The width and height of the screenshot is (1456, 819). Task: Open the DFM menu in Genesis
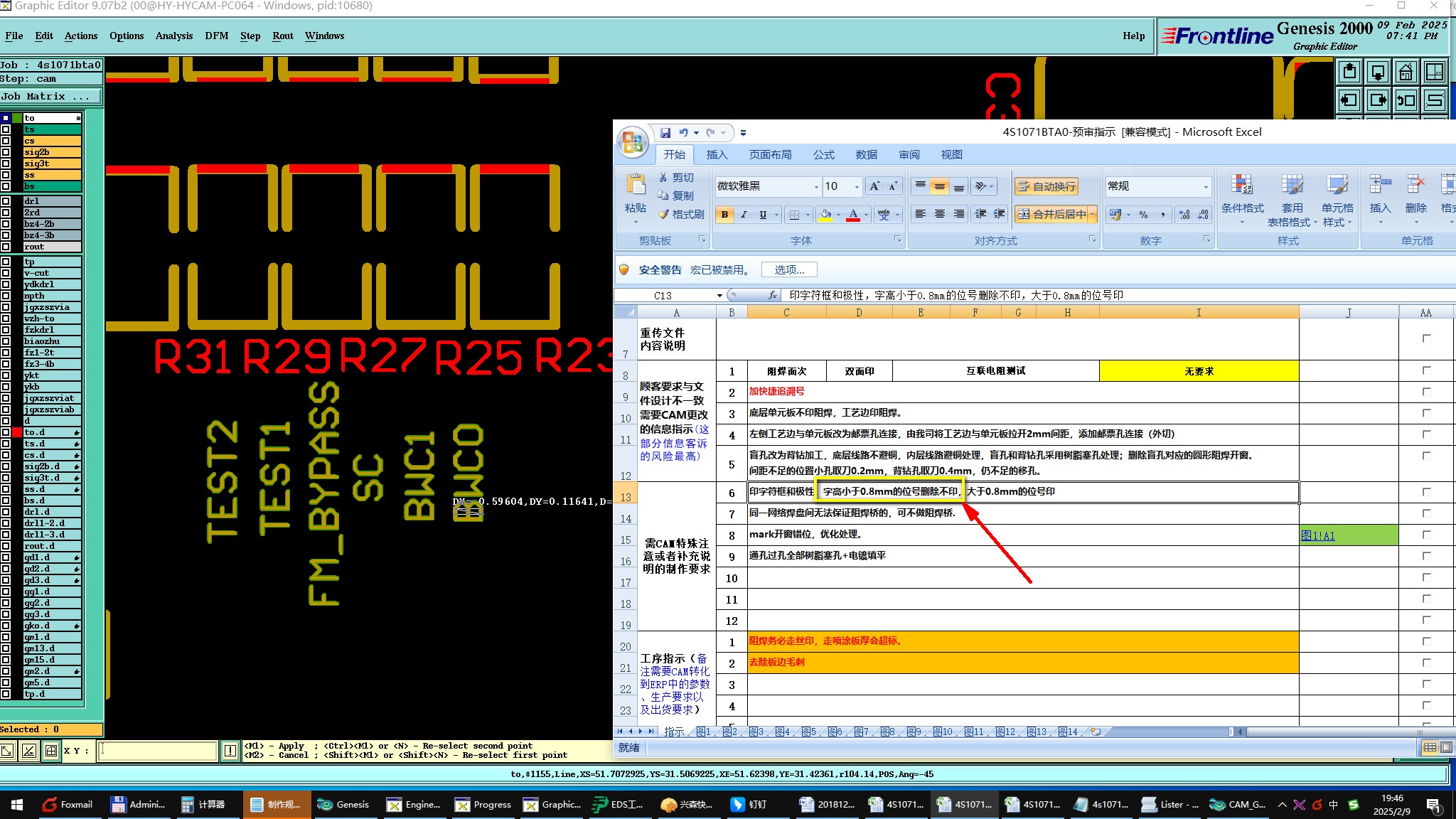pos(216,36)
